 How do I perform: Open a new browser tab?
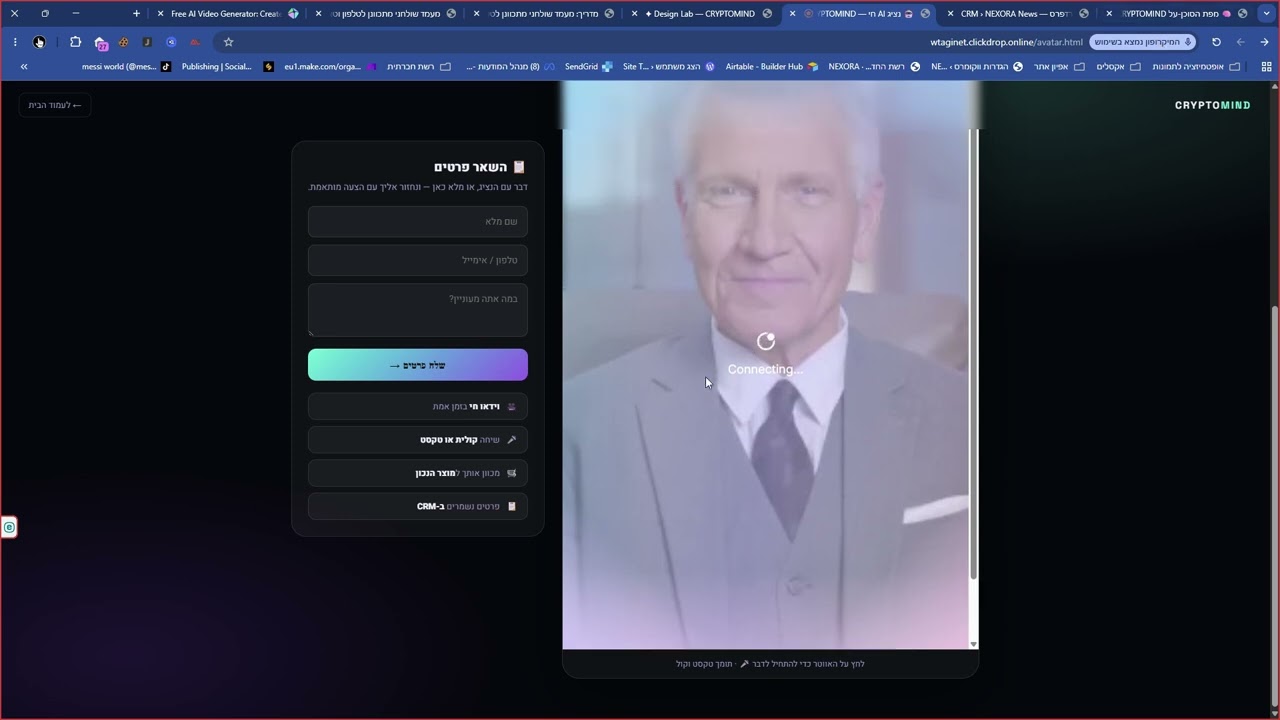point(136,14)
